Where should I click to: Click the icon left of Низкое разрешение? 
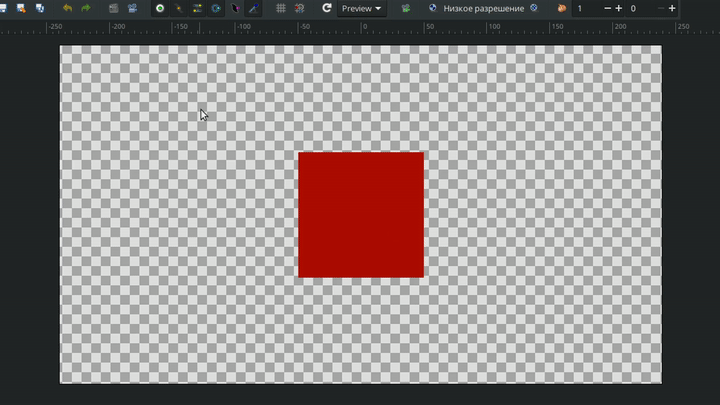[433, 8]
